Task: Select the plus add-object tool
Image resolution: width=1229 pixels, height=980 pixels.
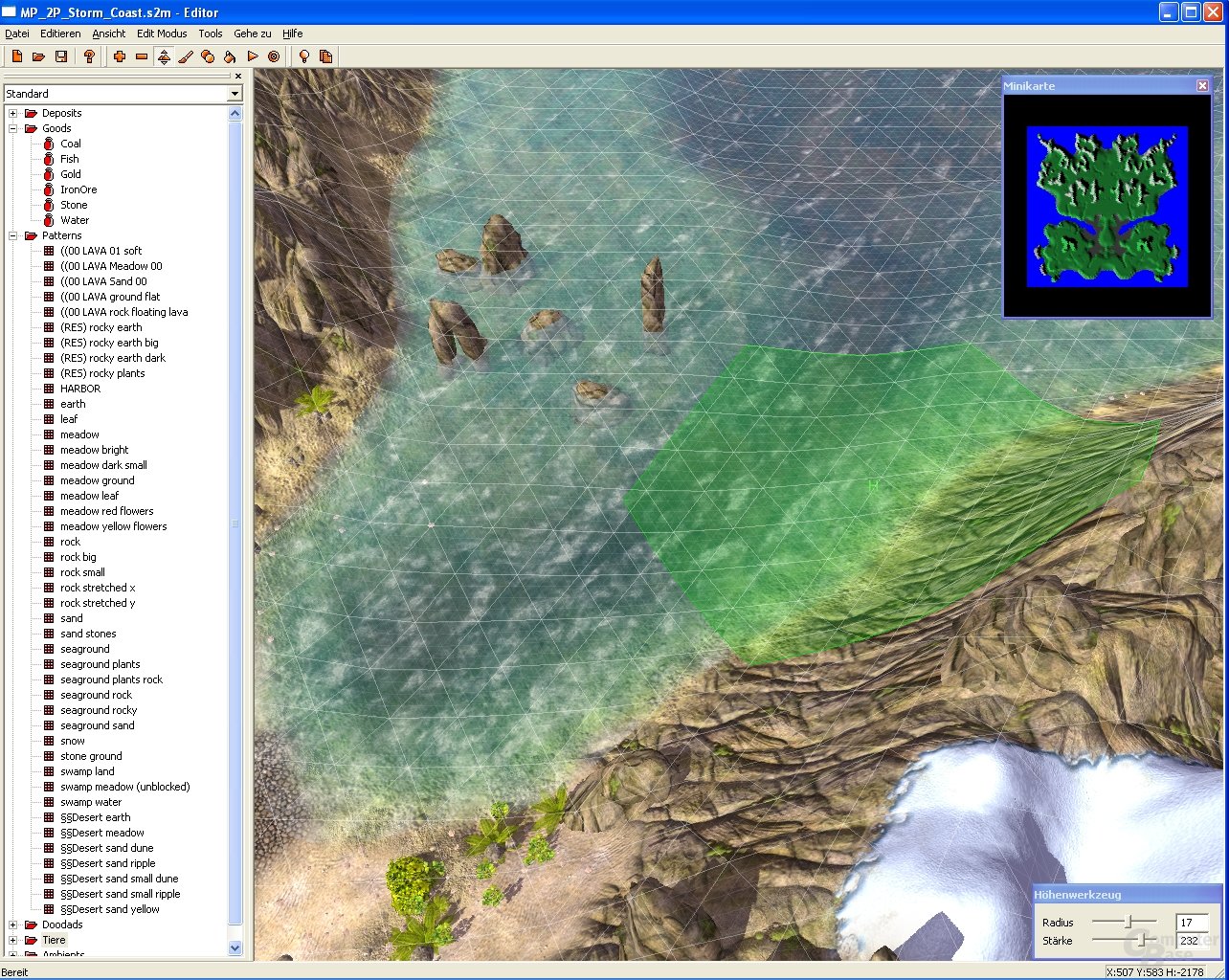Action: (120, 56)
